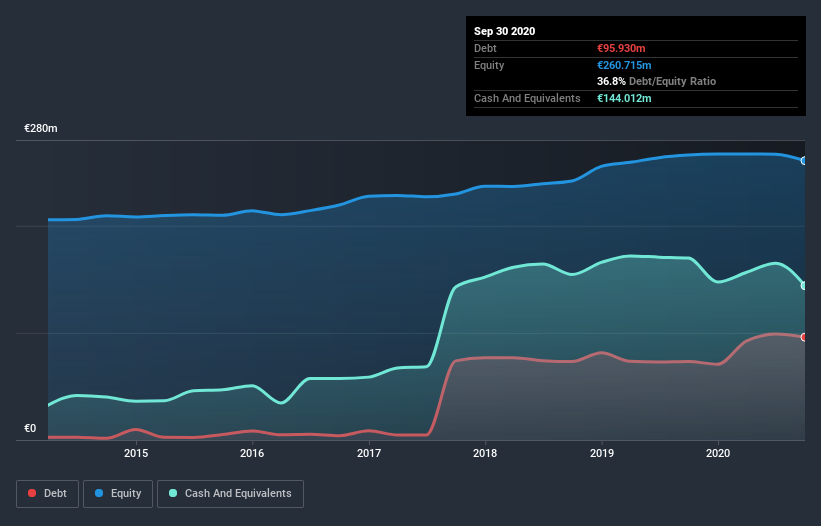The width and height of the screenshot is (821, 526).
Task: Select the Cash data point marker at Sep 2020
Action: pos(804,286)
